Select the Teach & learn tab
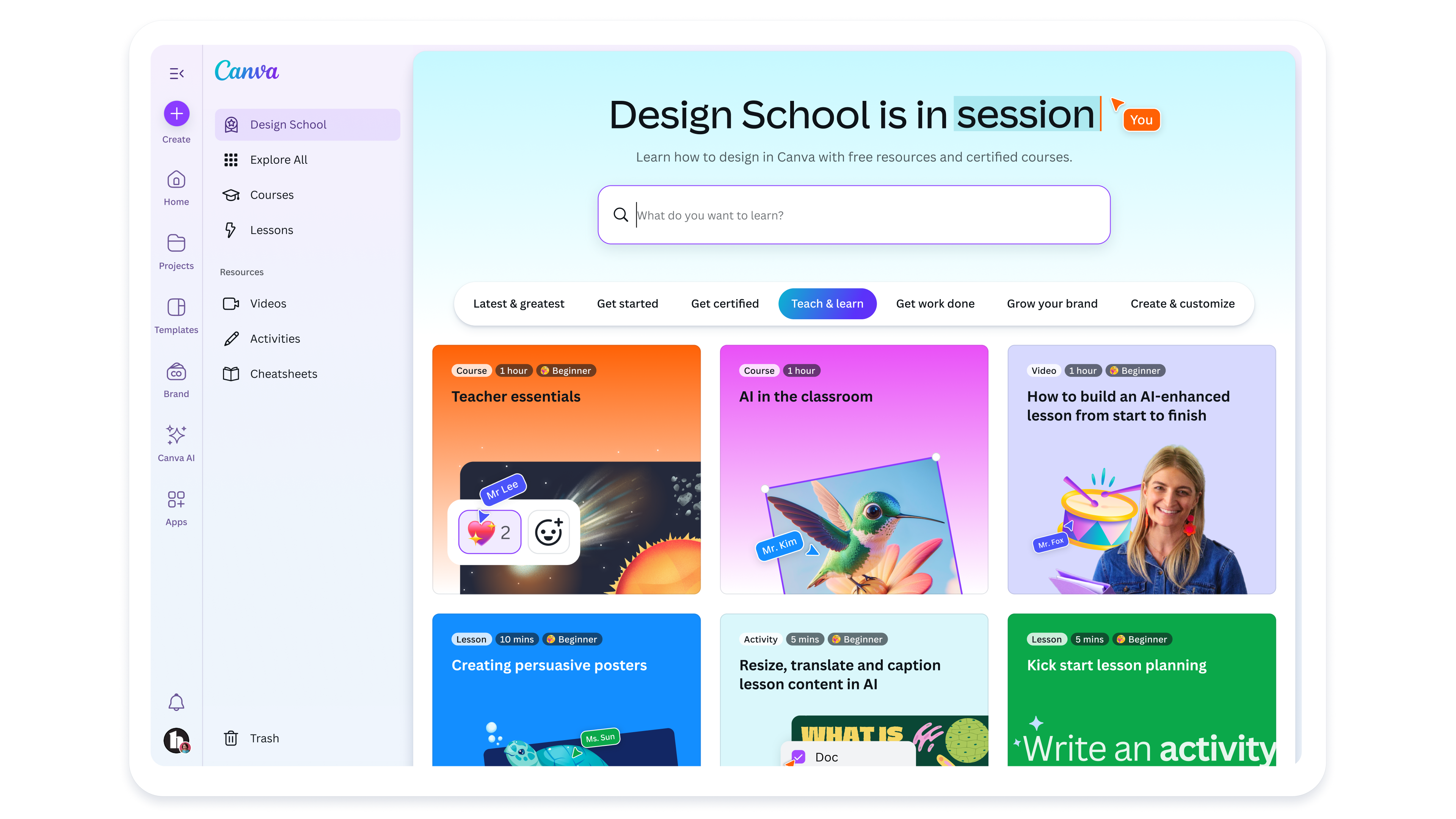Screen dimensions: 1456x819 pyautogui.click(x=827, y=304)
